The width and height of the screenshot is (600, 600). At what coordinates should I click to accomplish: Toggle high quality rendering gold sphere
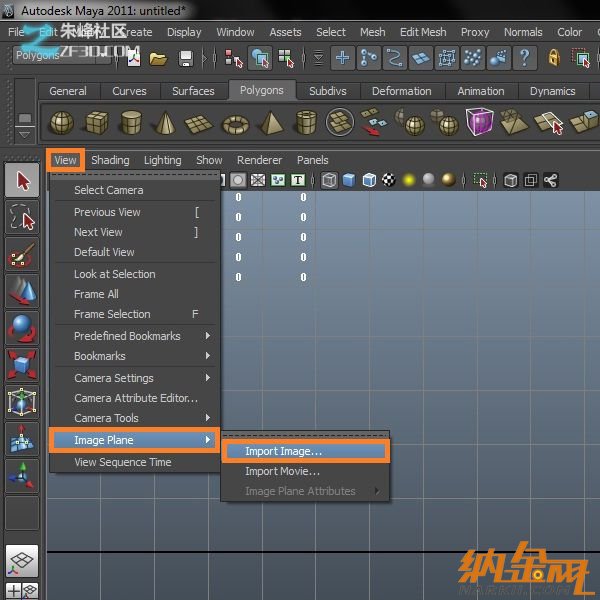(448, 179)
